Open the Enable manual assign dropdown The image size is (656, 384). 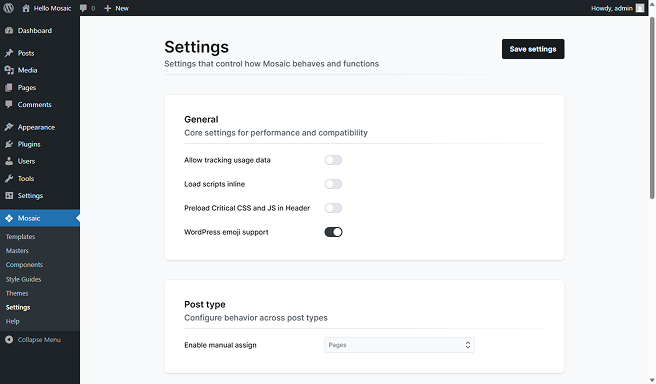click(x=399, y=345)
